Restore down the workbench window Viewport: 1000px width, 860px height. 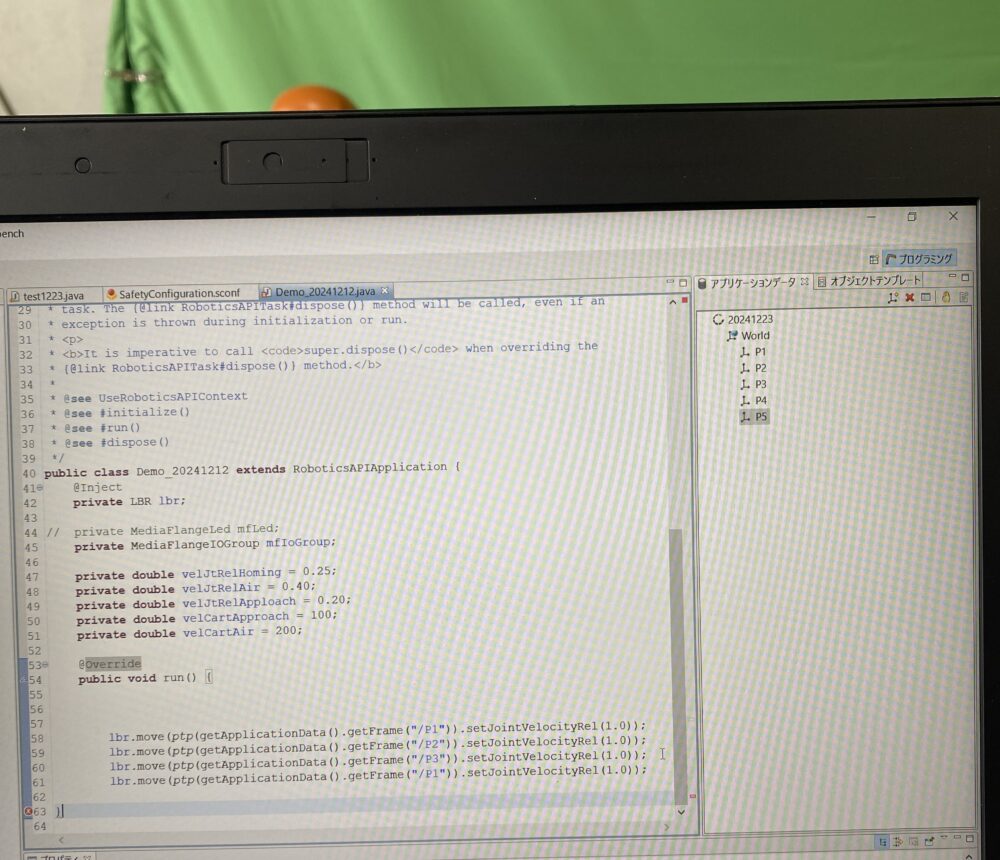912,217
